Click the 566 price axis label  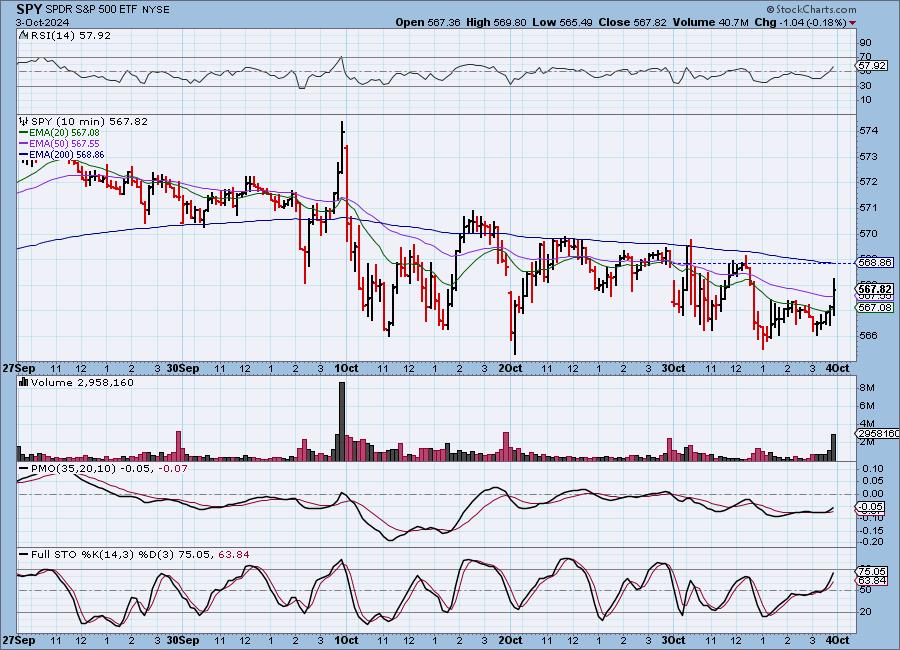[868, 335]
